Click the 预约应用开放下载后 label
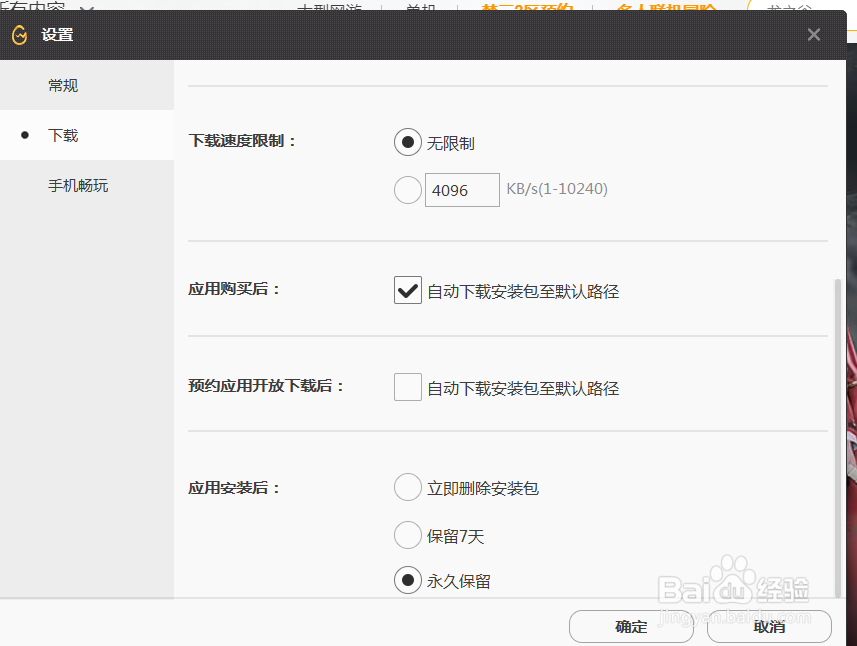857x646 pixels. point(266,386)
